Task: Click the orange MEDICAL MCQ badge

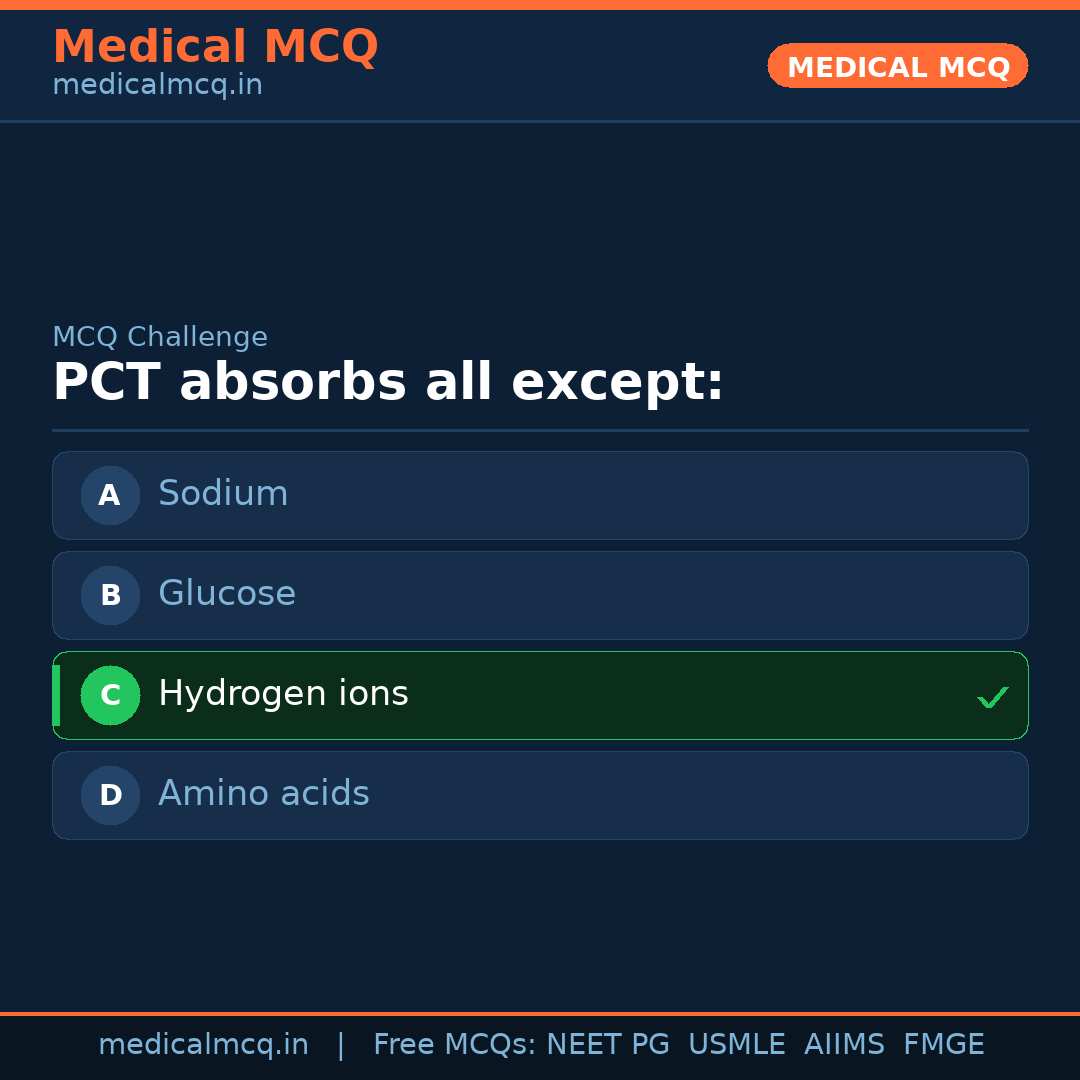Action: tap(897, 66)
